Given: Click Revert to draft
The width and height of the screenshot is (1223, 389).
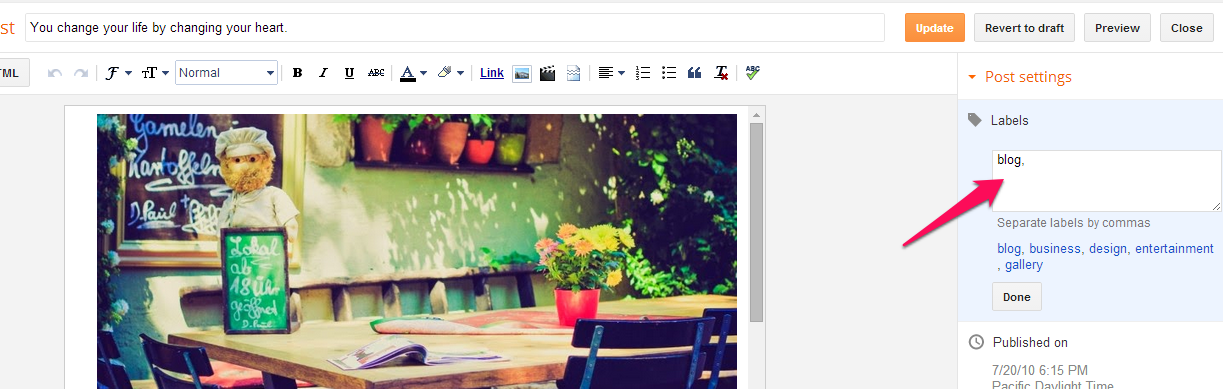Looking at the screenshot, I should pos(1024,28).
